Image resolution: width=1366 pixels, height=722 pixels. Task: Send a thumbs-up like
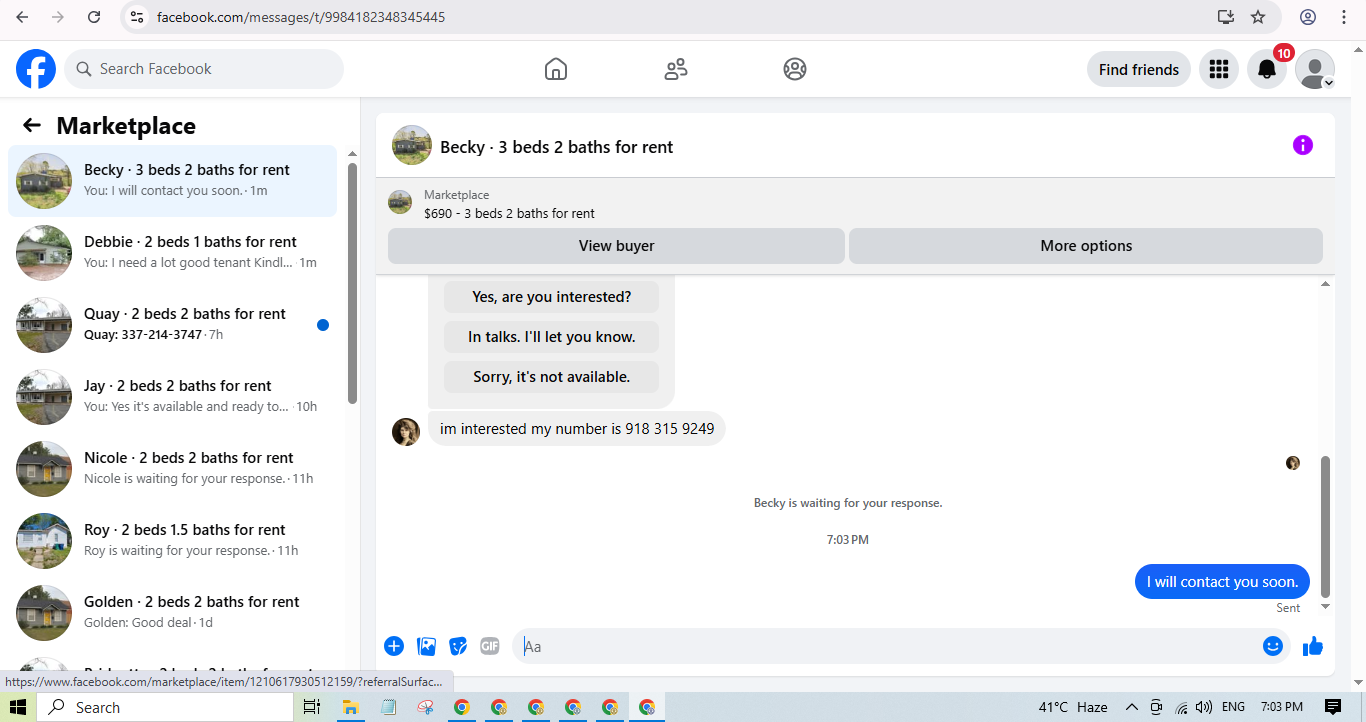[x=1313, y=646]
